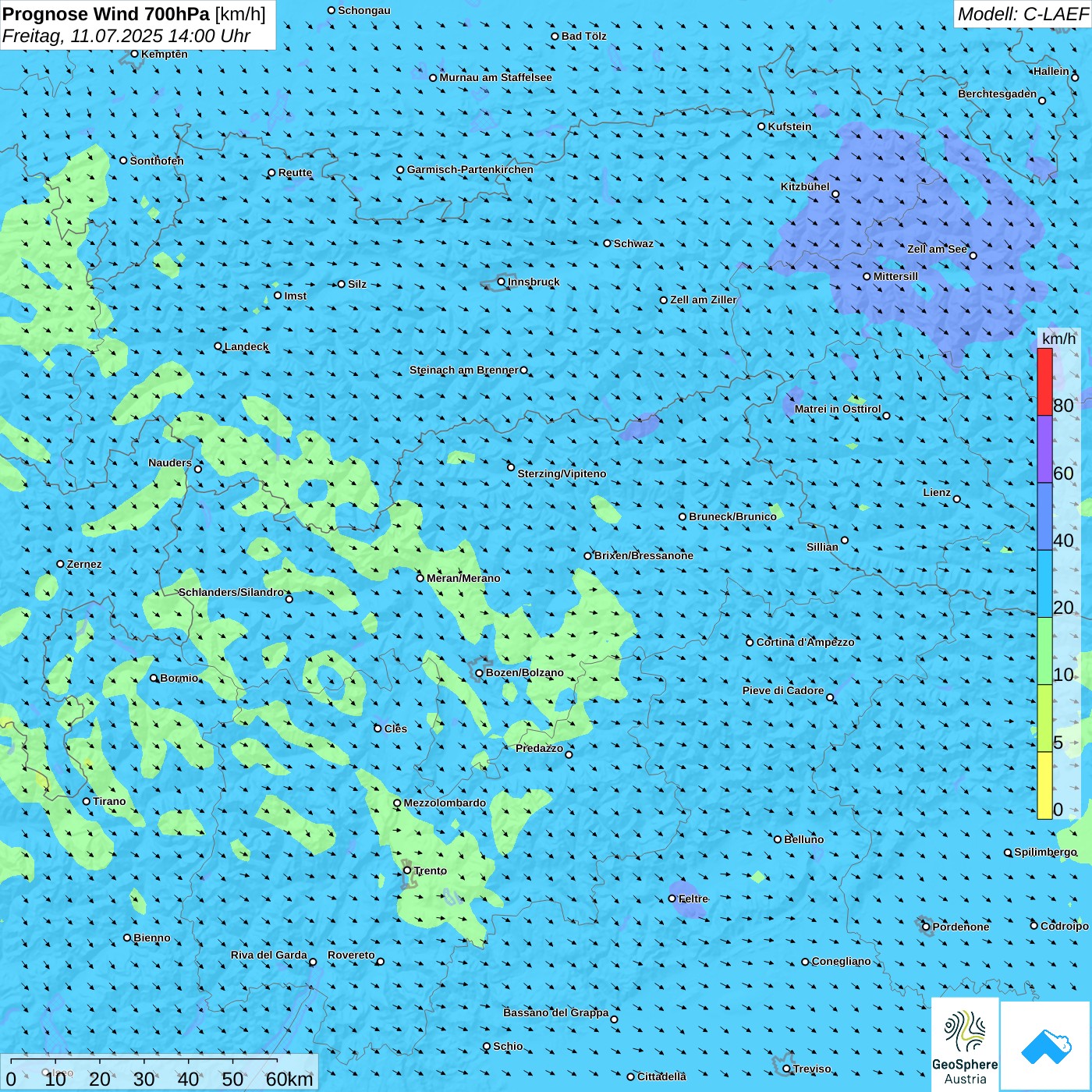The height and width of the screenshot is (1092, 1092).
Task: Click the Trento city label
Action: (431, 870)
